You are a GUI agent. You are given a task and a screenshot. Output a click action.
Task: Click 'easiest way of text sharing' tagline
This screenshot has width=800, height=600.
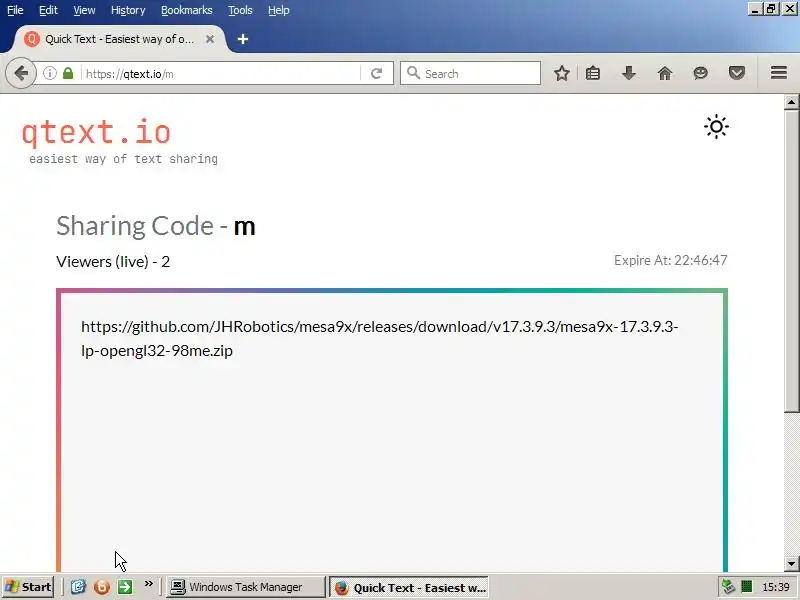123,159
